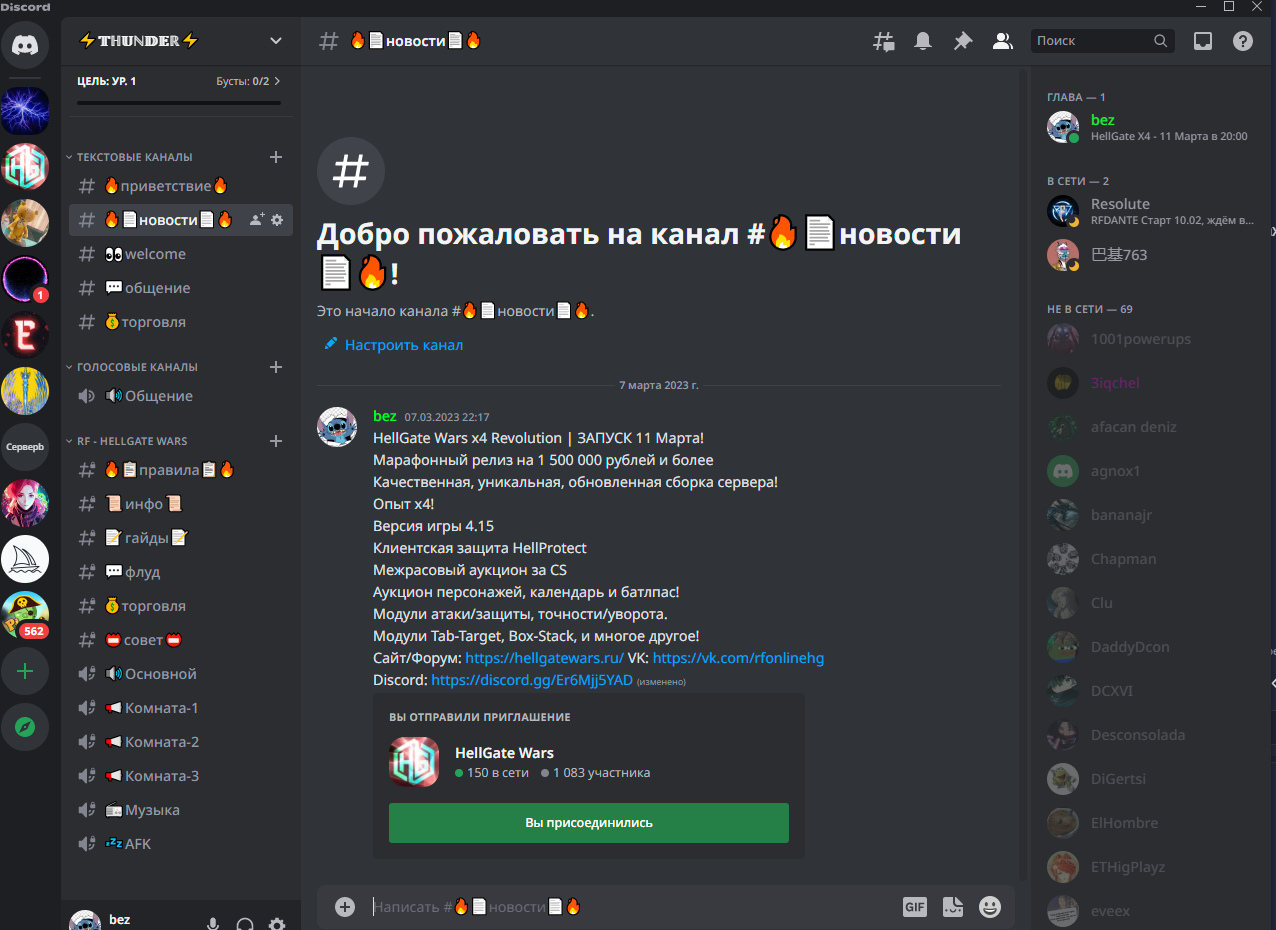
Task: Collapse the ГОЛОСОВЫЕ КАНАЛЫ category
Action: pos(132,367)
